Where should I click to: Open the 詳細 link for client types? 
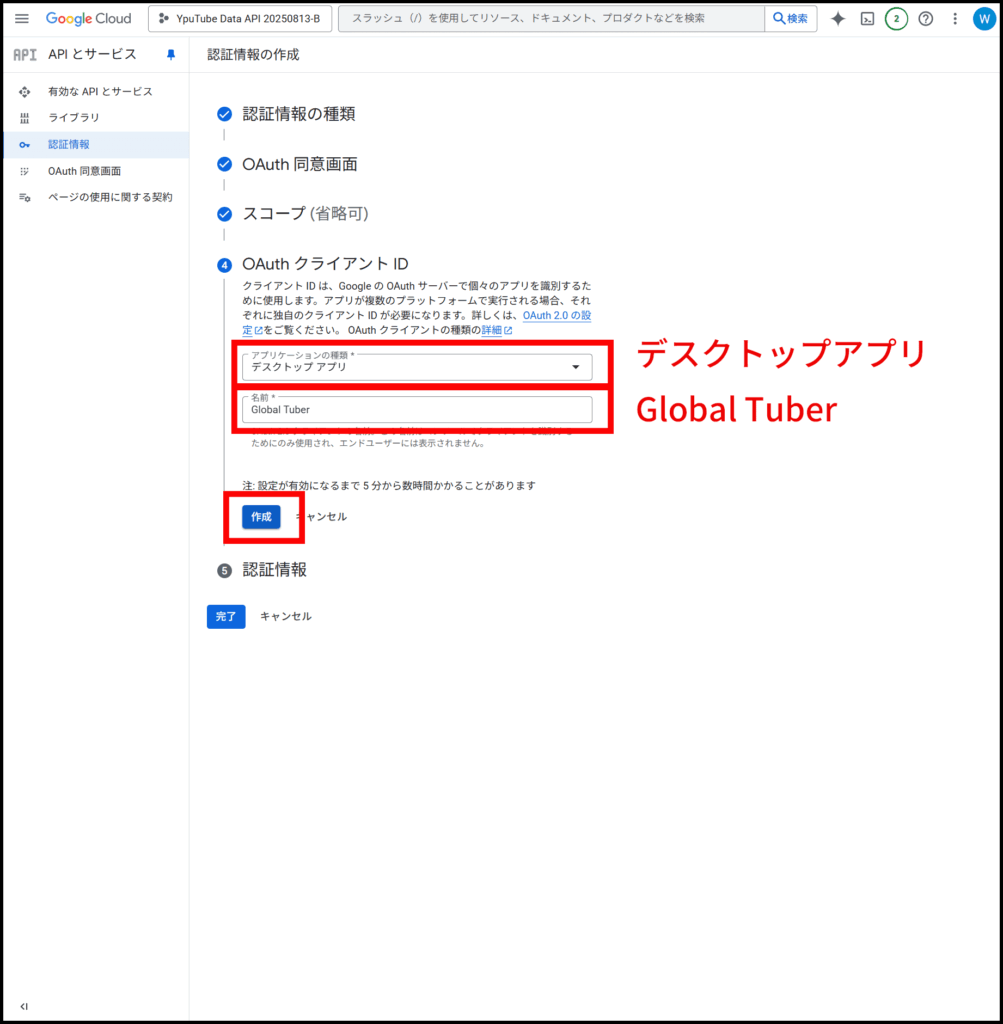[496, 330]
